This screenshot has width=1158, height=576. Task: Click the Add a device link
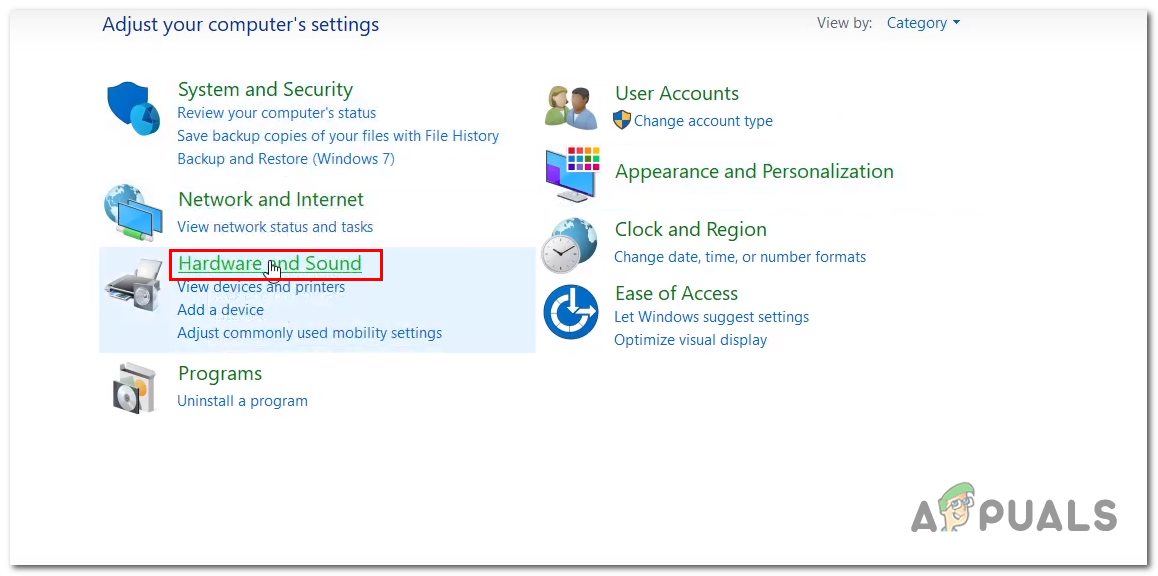click(221, 310)
